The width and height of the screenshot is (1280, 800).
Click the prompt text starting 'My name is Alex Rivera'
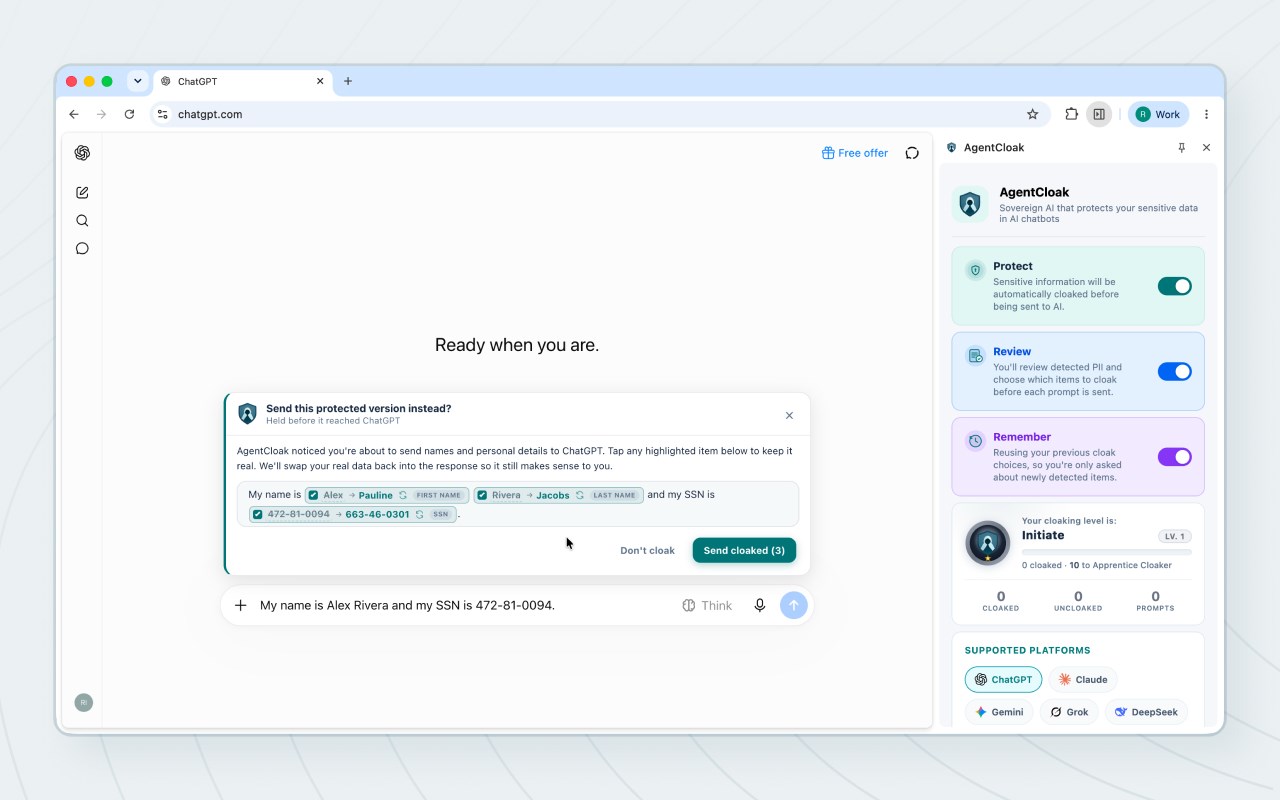[407, 605]
